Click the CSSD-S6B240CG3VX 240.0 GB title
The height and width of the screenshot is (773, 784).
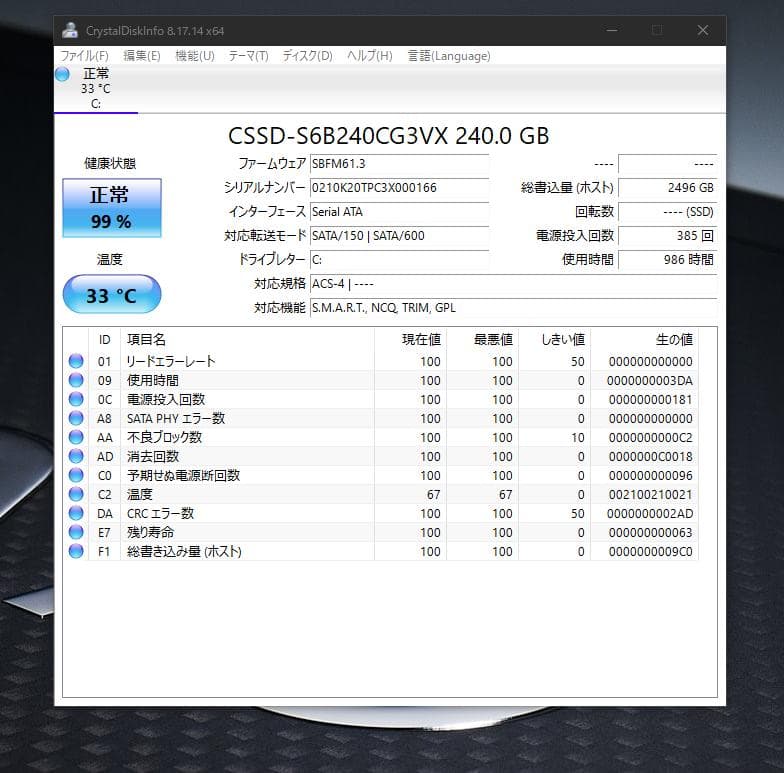pos(388,136)
